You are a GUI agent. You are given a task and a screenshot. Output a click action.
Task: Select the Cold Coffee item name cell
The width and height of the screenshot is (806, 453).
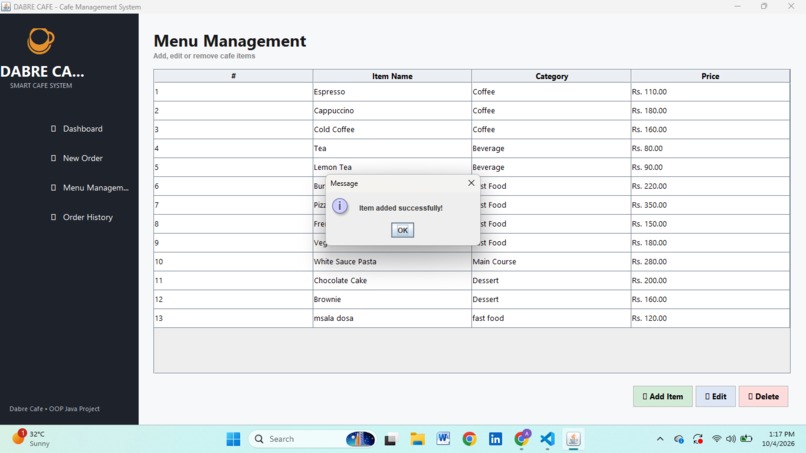pyautogui.click(x=392, y=130)
